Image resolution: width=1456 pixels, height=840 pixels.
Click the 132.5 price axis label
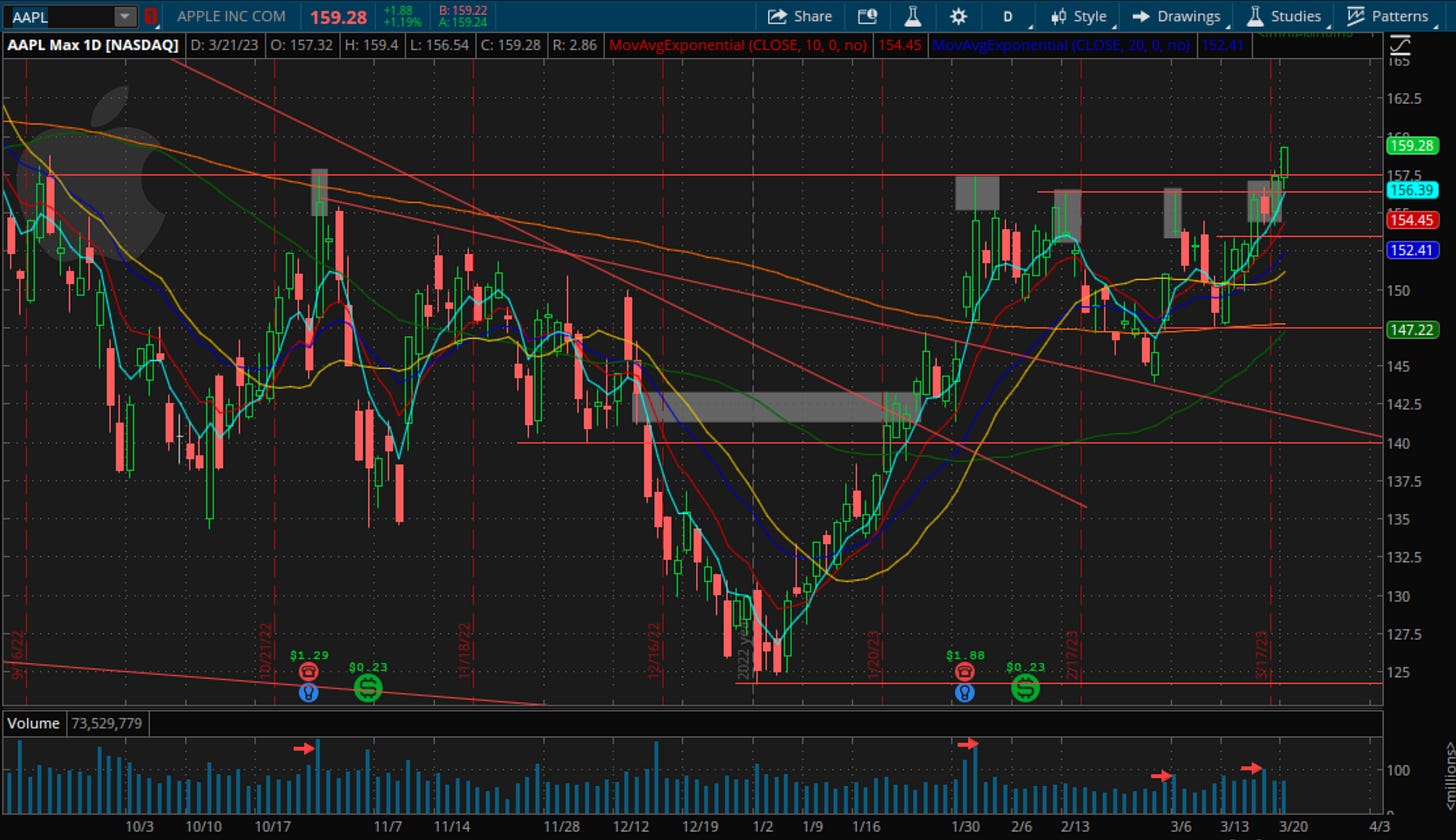pos(1405,557)
